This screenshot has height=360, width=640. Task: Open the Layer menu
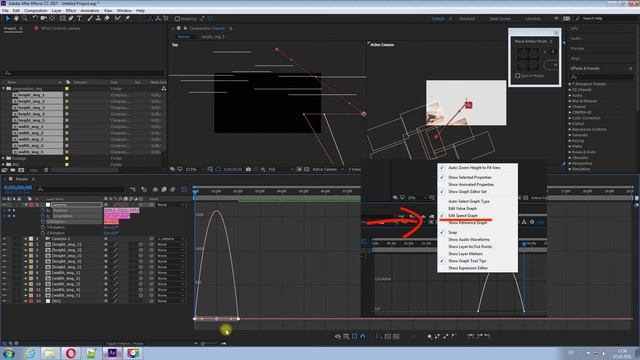[x=56, y=11]
